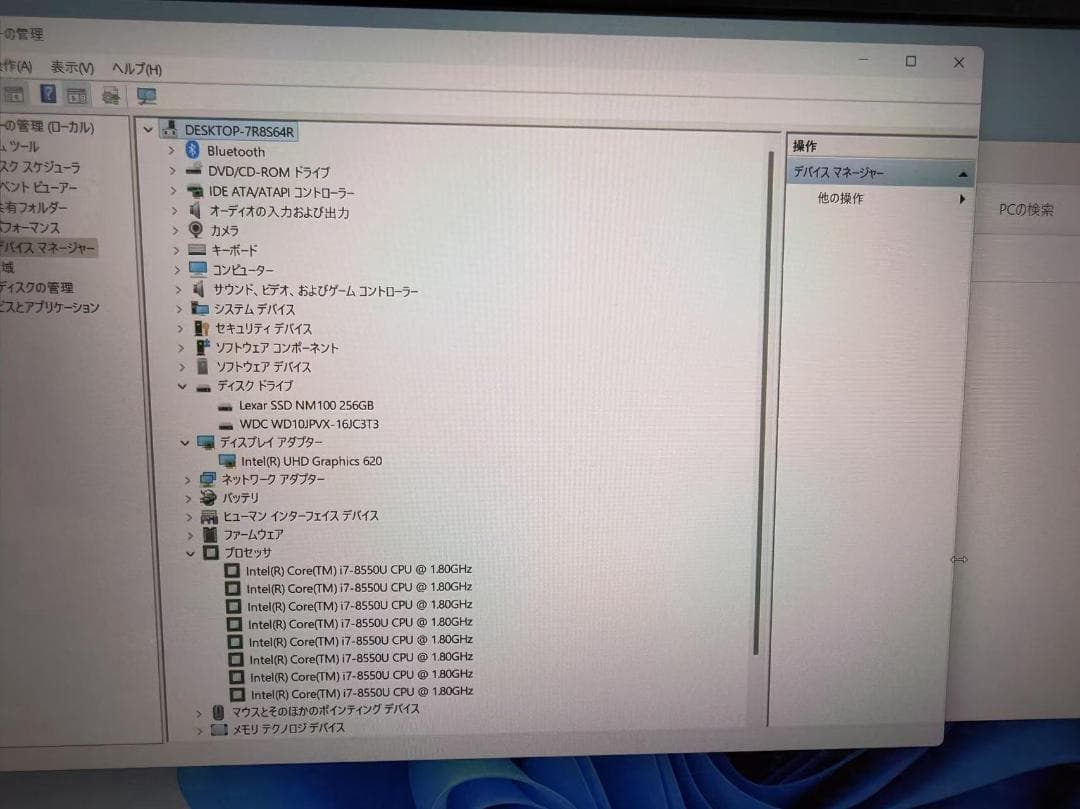Click the Help toolbar icon
1080x809 pixels.
(x=47, y=94)
